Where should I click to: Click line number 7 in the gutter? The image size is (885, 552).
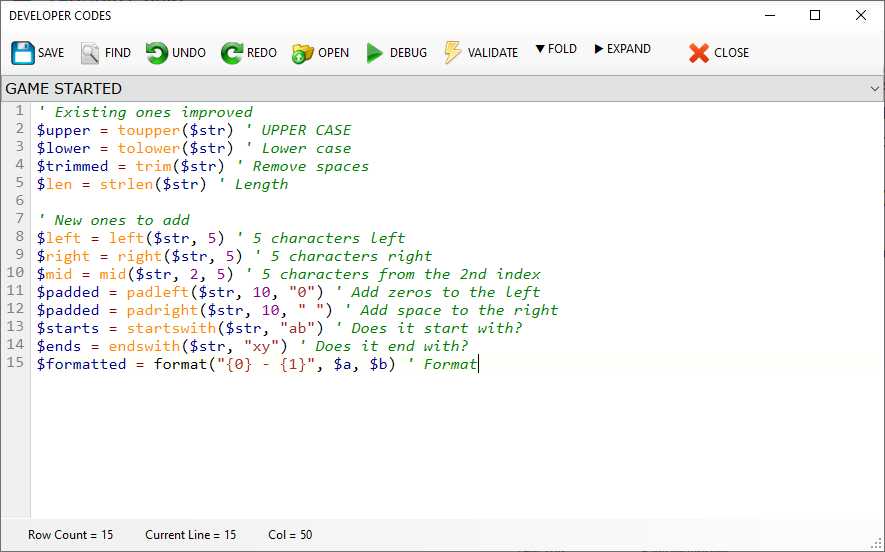[x=19, y=220]
